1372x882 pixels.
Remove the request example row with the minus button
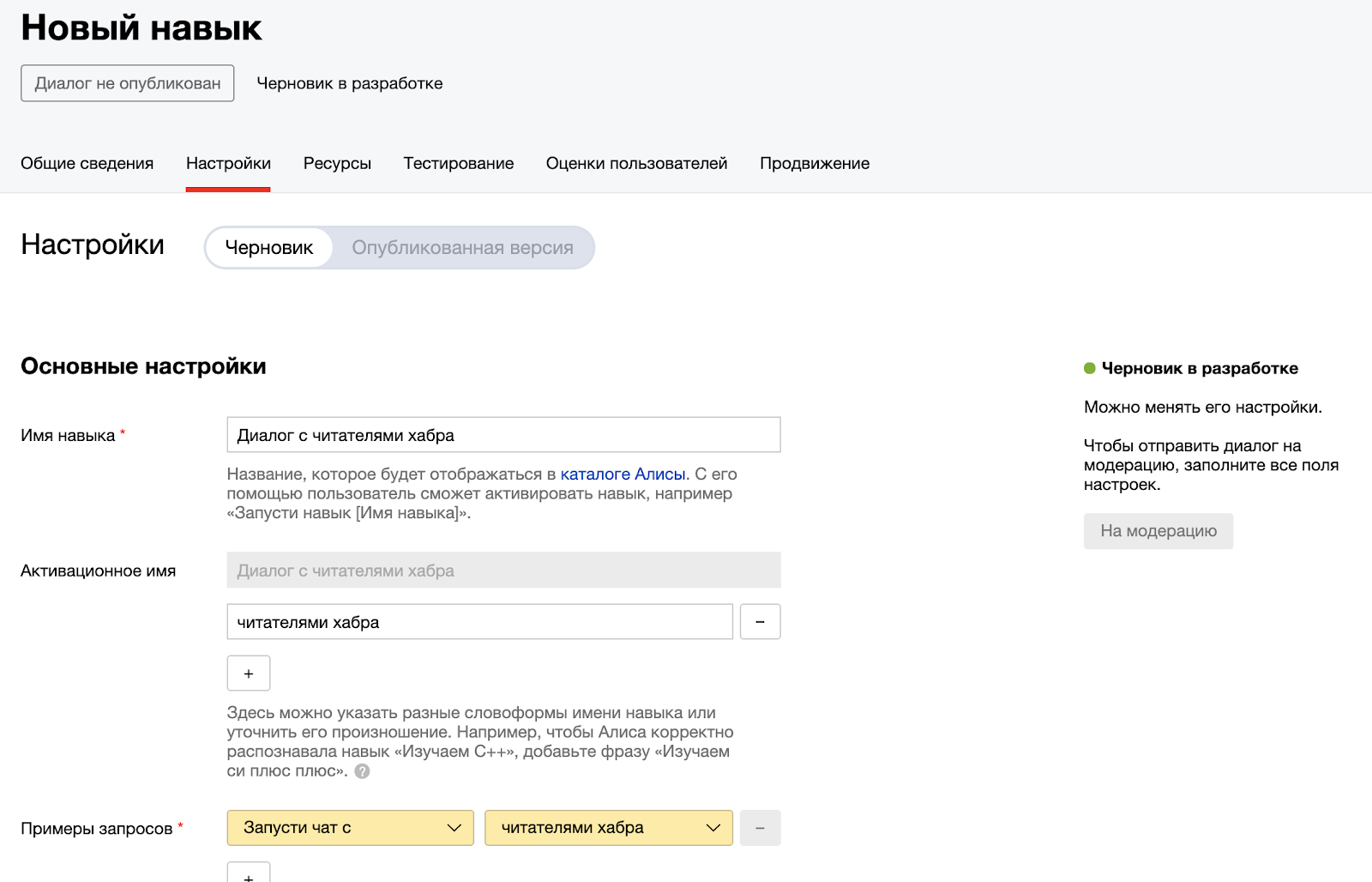point(760,828)
